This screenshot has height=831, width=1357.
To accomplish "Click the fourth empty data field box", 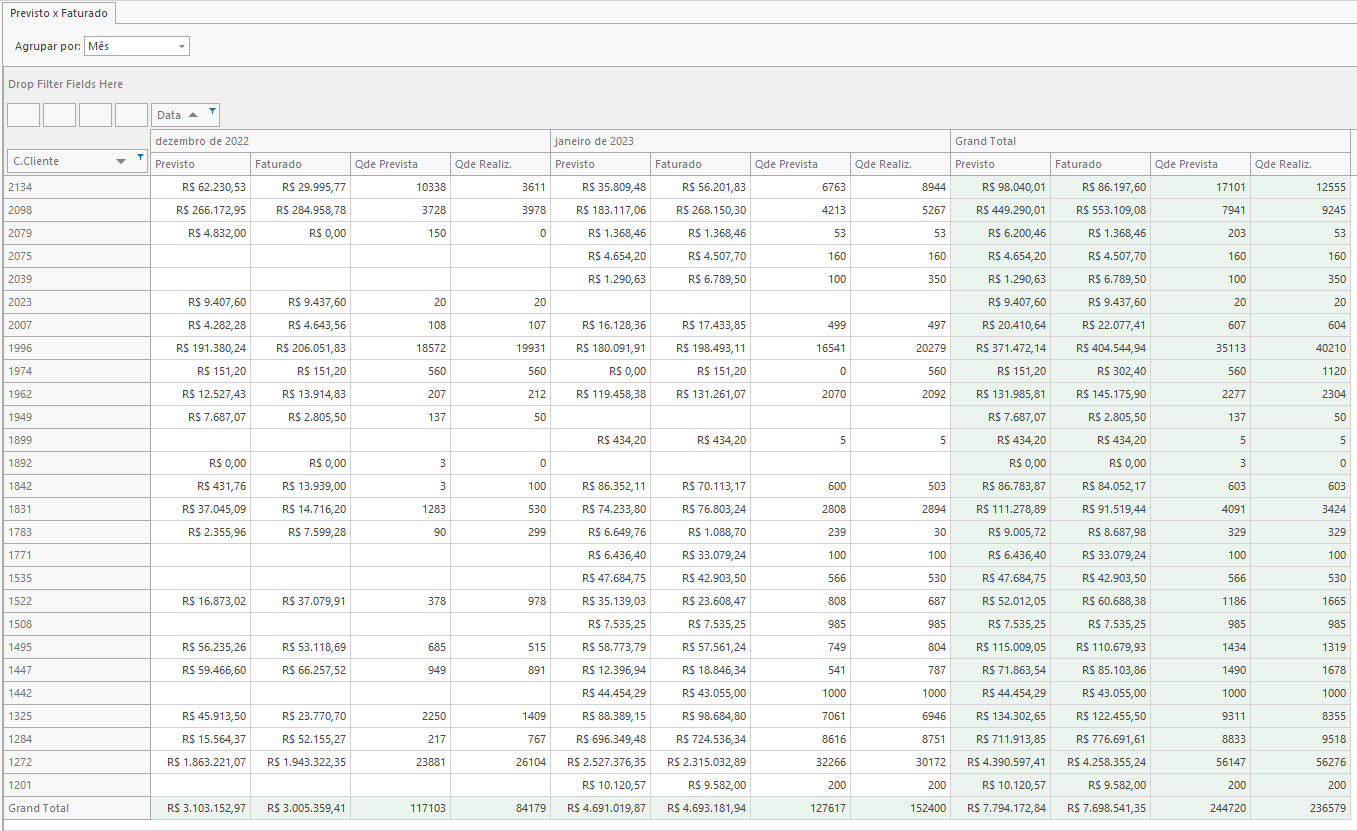I will tap(131, 114).
